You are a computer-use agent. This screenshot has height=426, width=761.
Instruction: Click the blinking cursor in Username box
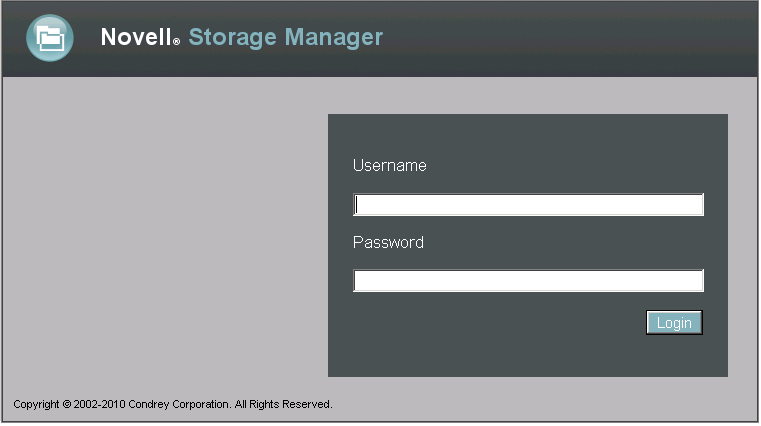[x=357, y=205]
